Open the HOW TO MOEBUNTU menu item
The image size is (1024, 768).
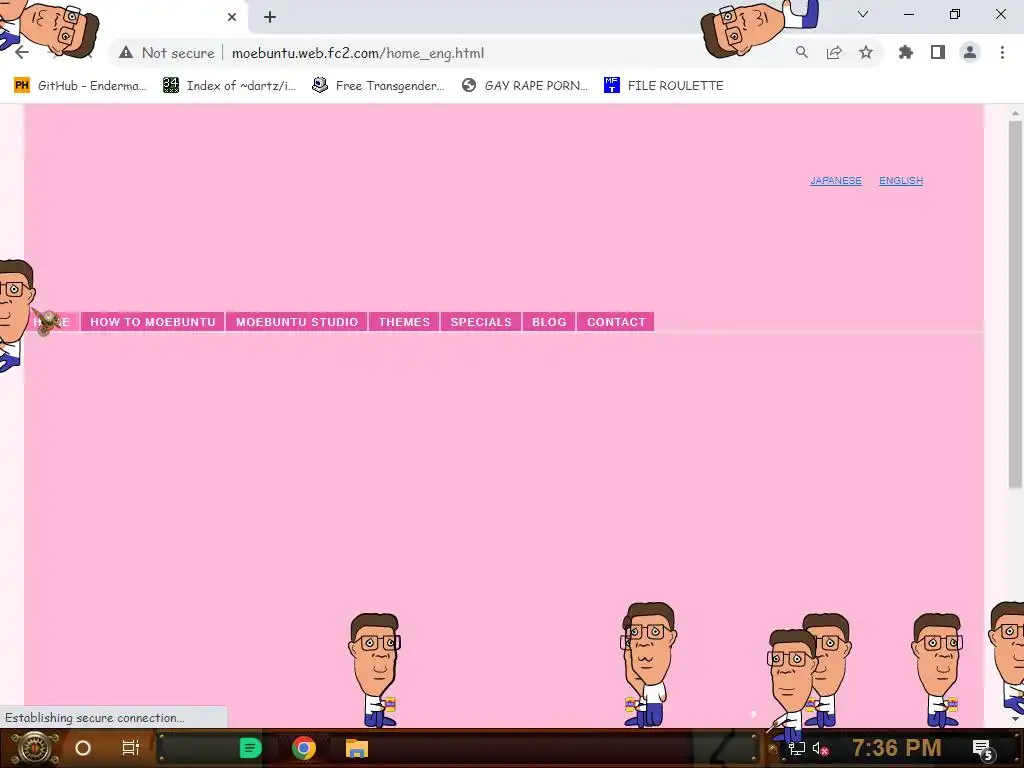153,322
